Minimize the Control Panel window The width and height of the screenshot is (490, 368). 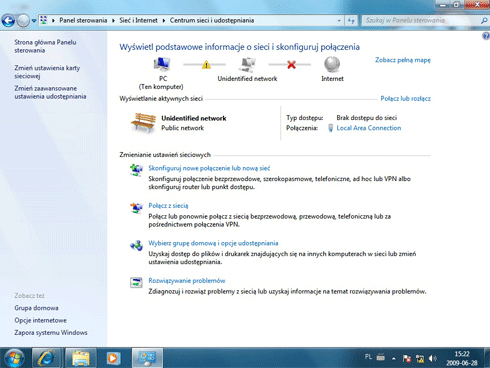point(443,4)
